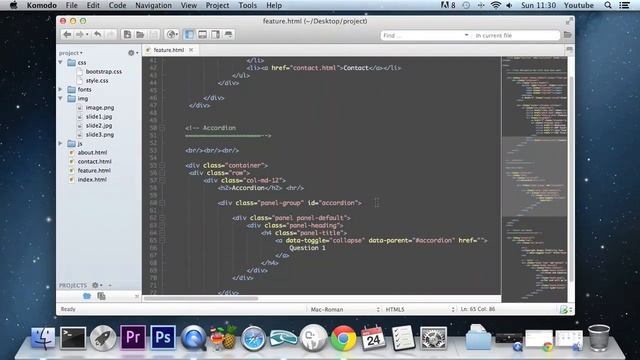Open about.html from the project tree
Screen dimensions: 640x360
coord(92,152)
